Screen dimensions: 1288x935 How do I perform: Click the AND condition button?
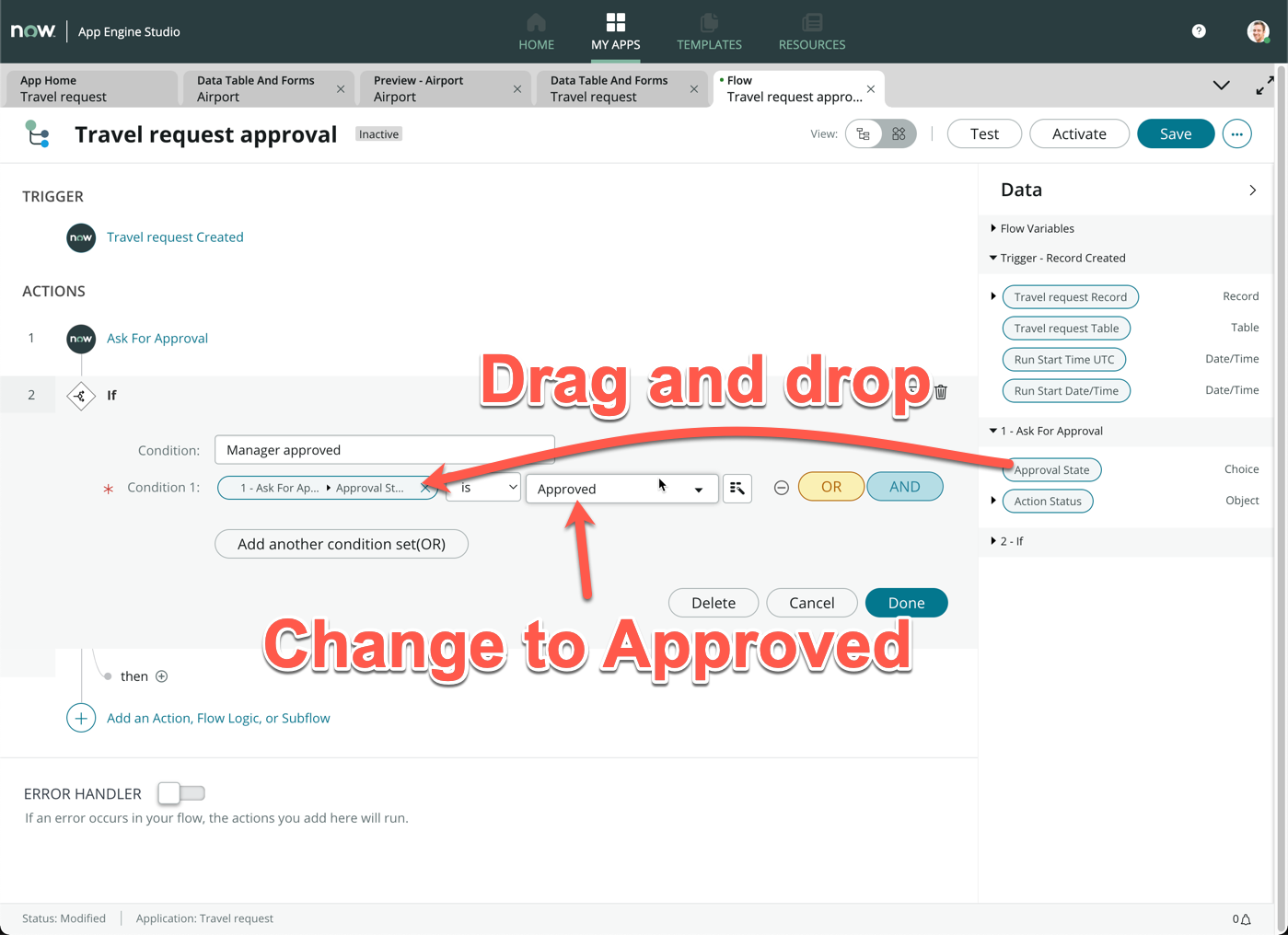[x=905, y=487]
